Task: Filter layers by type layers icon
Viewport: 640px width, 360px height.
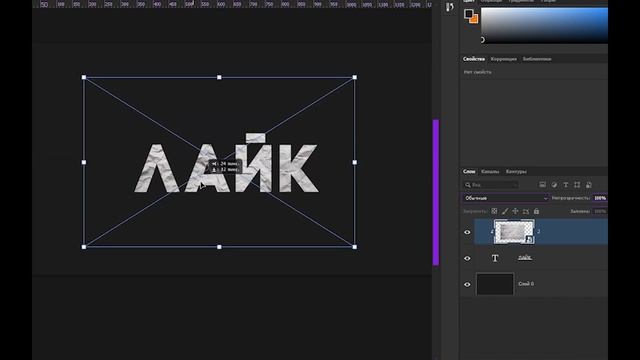Action: coord(566,185)
